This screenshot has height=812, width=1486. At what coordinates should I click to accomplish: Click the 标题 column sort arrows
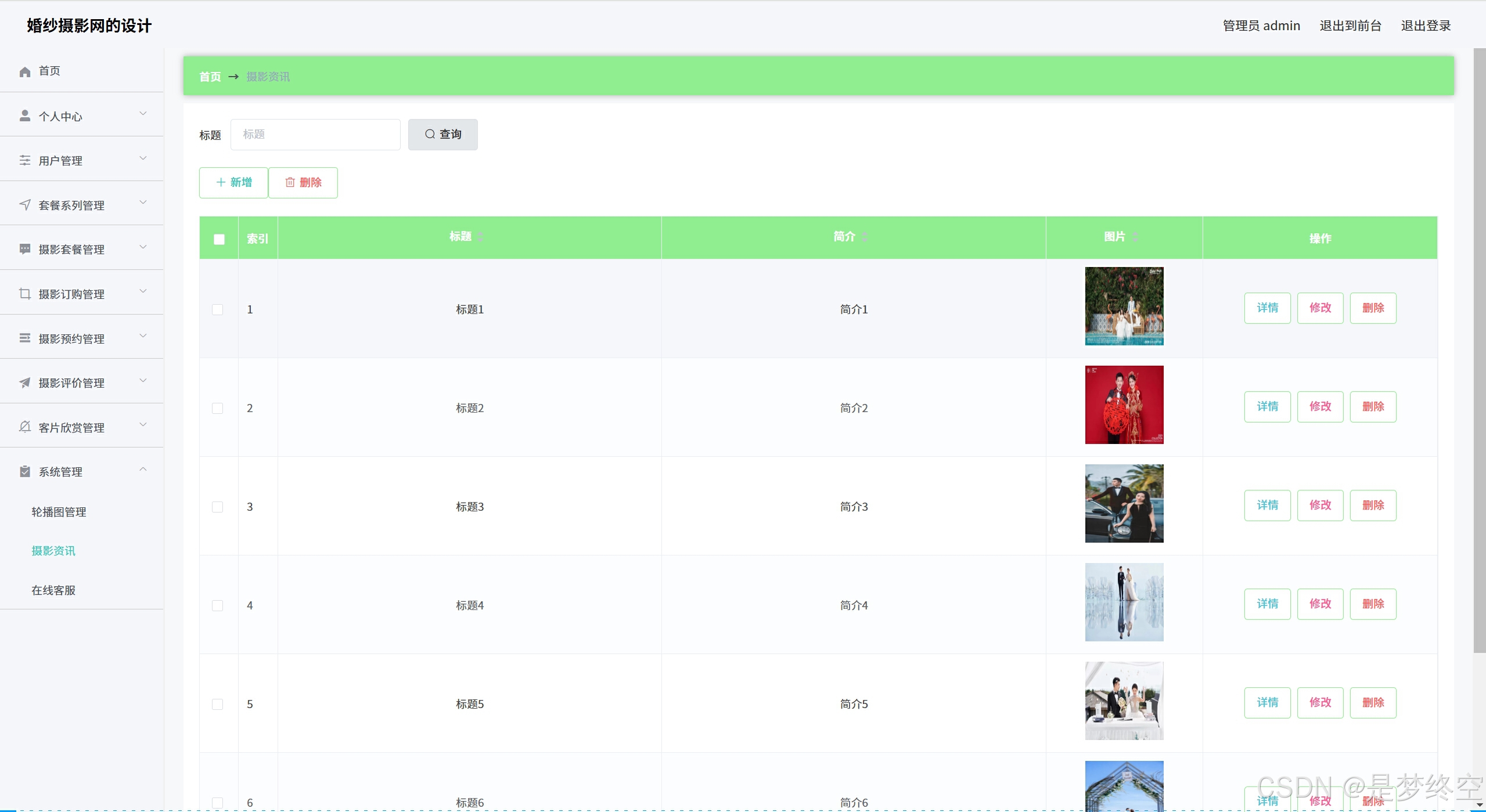(x=480, y=237)
